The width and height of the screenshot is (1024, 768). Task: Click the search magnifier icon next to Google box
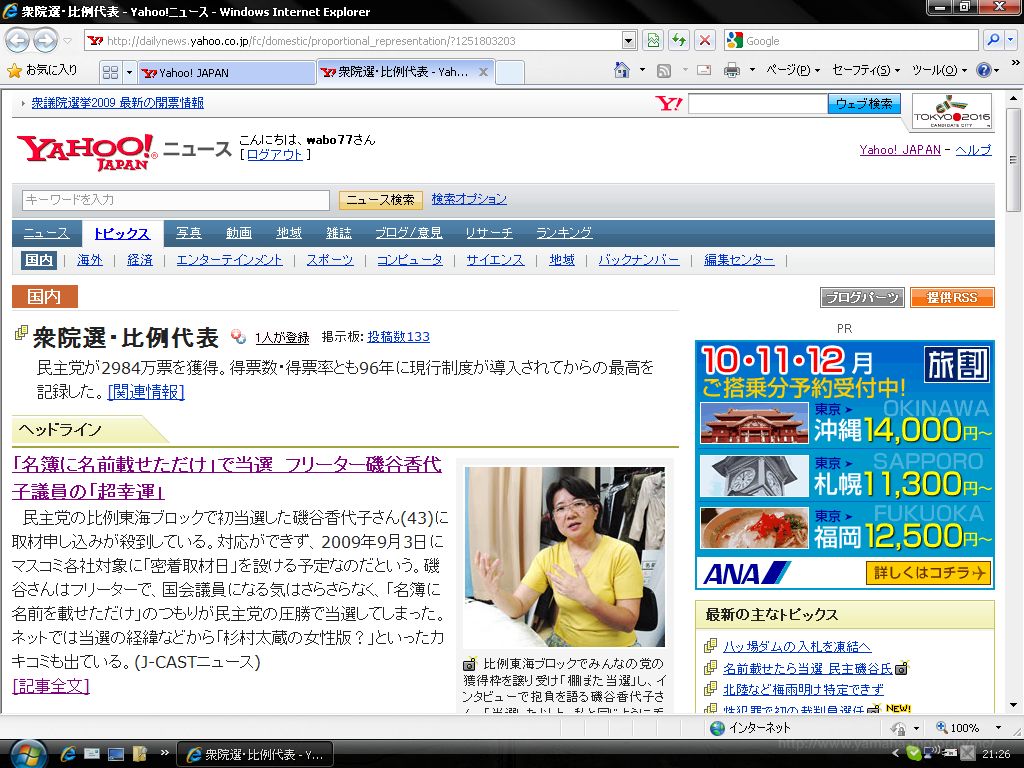tap(993, 40)
